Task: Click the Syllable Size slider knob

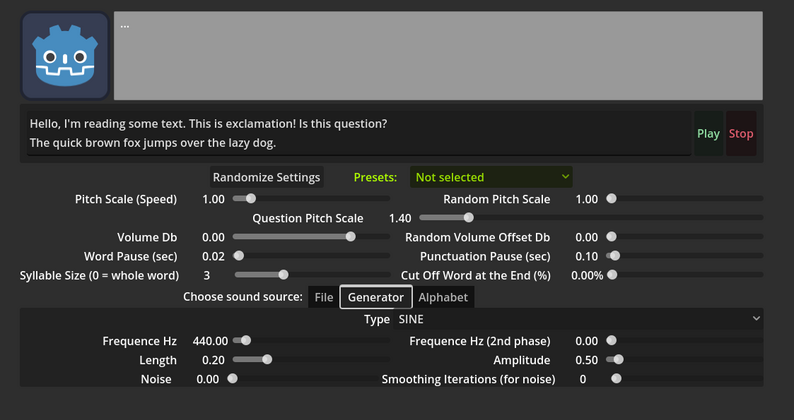Action: click(x=284, y=275)
